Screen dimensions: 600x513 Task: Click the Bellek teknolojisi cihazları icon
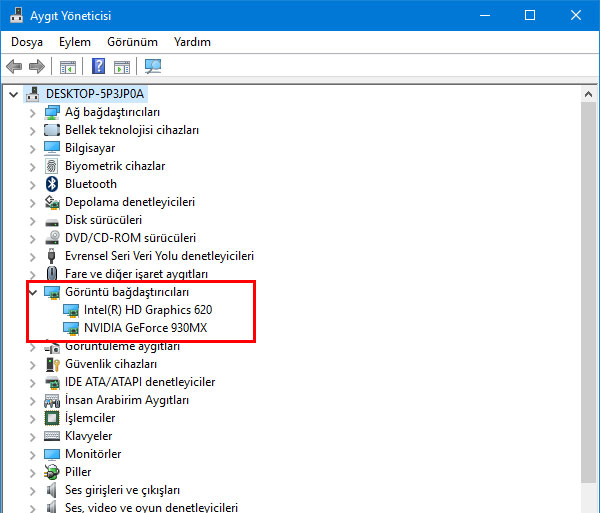(x=52, y=130)
